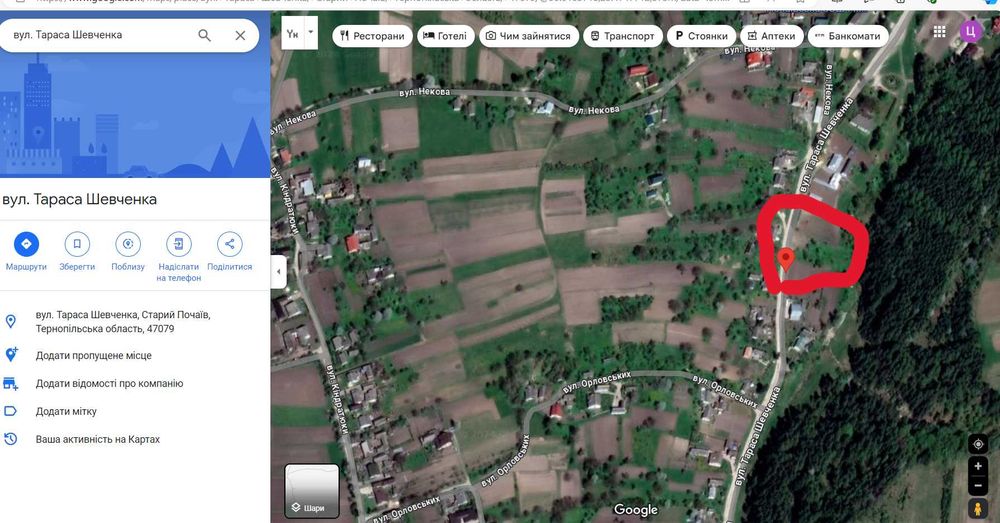Collapse the side panel arrow
1000x523 pixels.
(279, 272)
